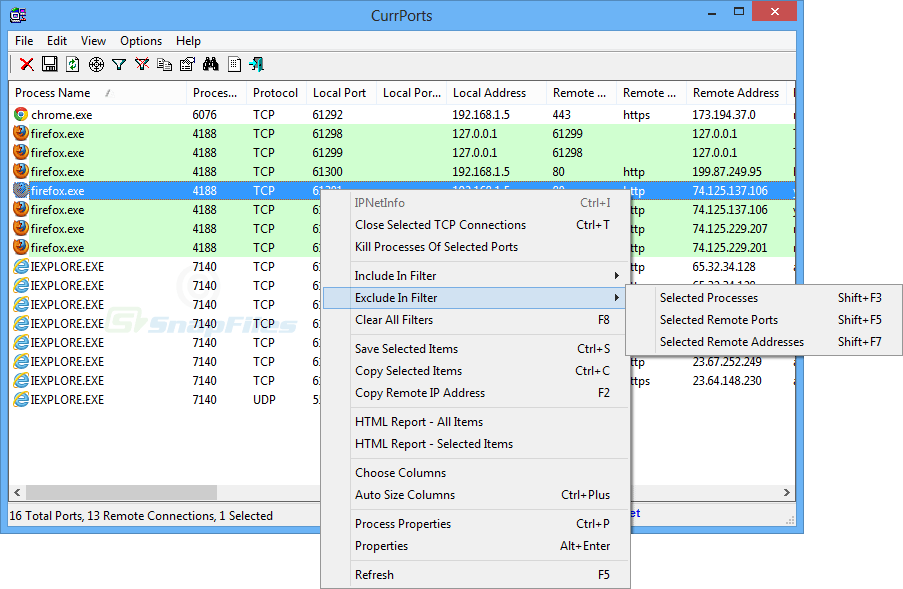Select Selected Remote Ports submenu item
903x589 pixels.
(x=764, y=320)
